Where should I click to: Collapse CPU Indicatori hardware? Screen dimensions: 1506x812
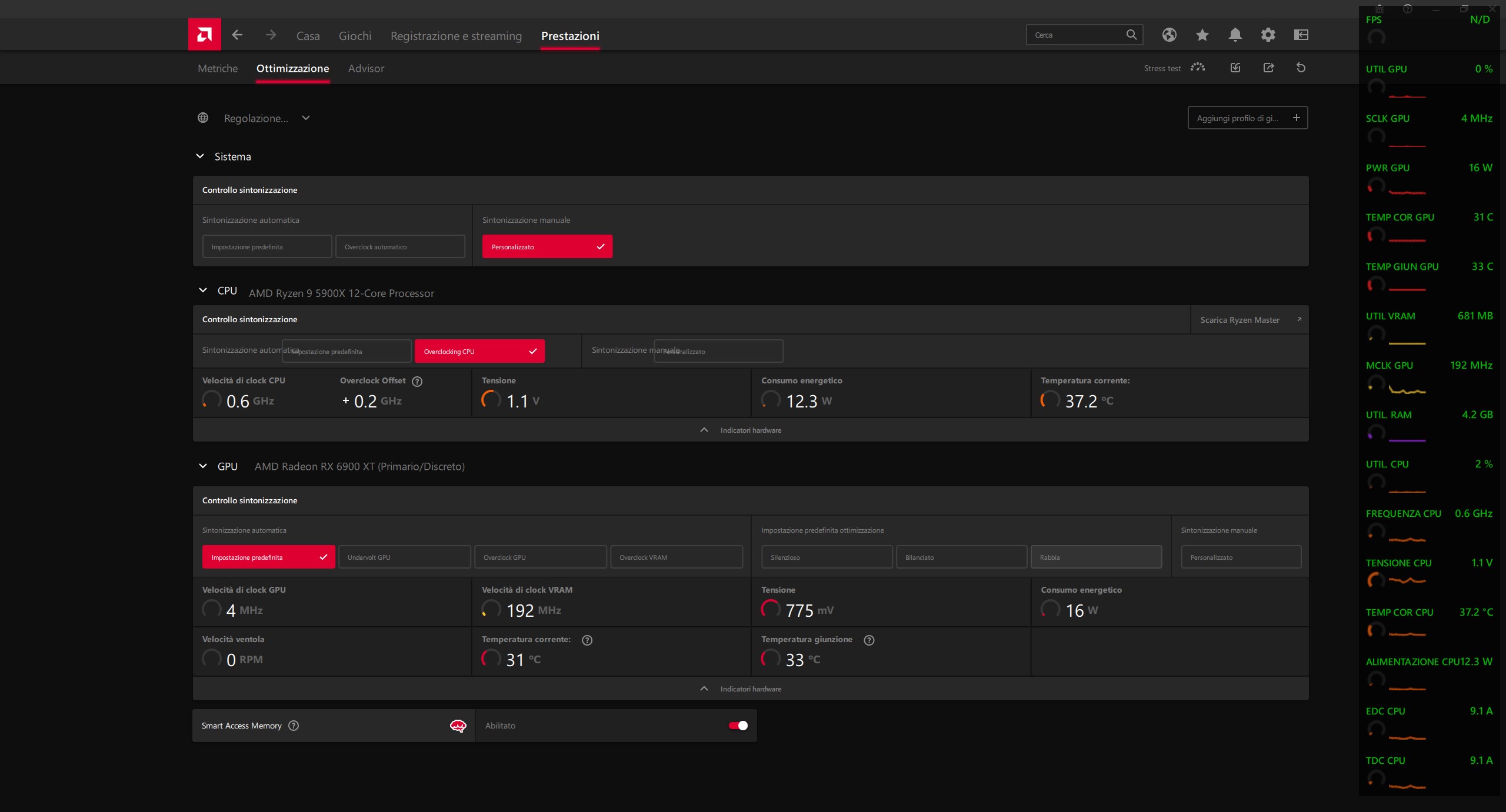[x=751, y=430]
